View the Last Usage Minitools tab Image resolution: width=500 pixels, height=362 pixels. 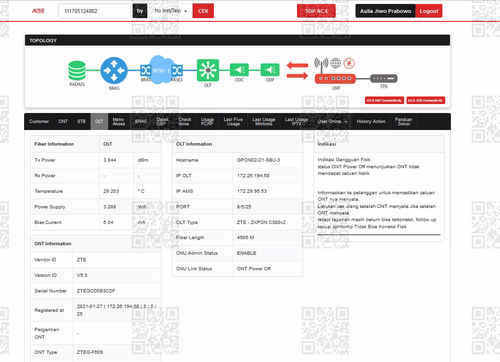264,121
